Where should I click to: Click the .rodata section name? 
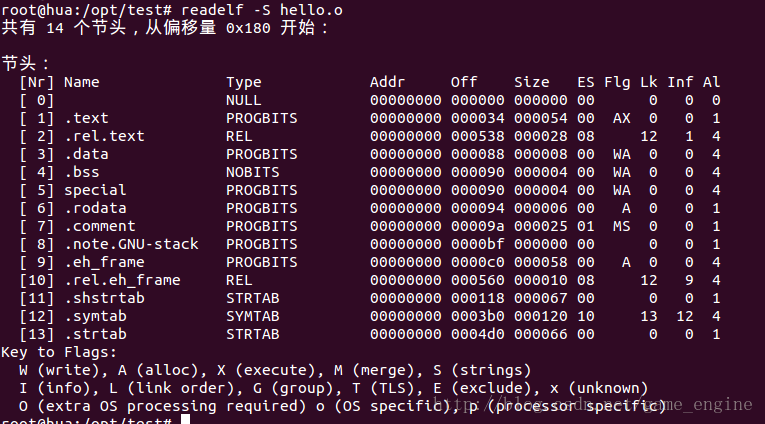pyautogui.click(x=95, y=208)
